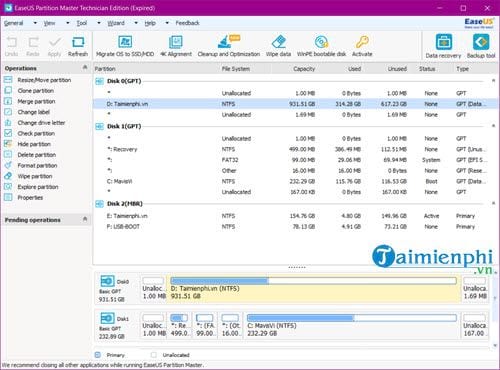The width and height of the screenshot is (500, 370).
Task: Collapse the Operations panel
Action: pyautogui.click(x=85, y=68)
